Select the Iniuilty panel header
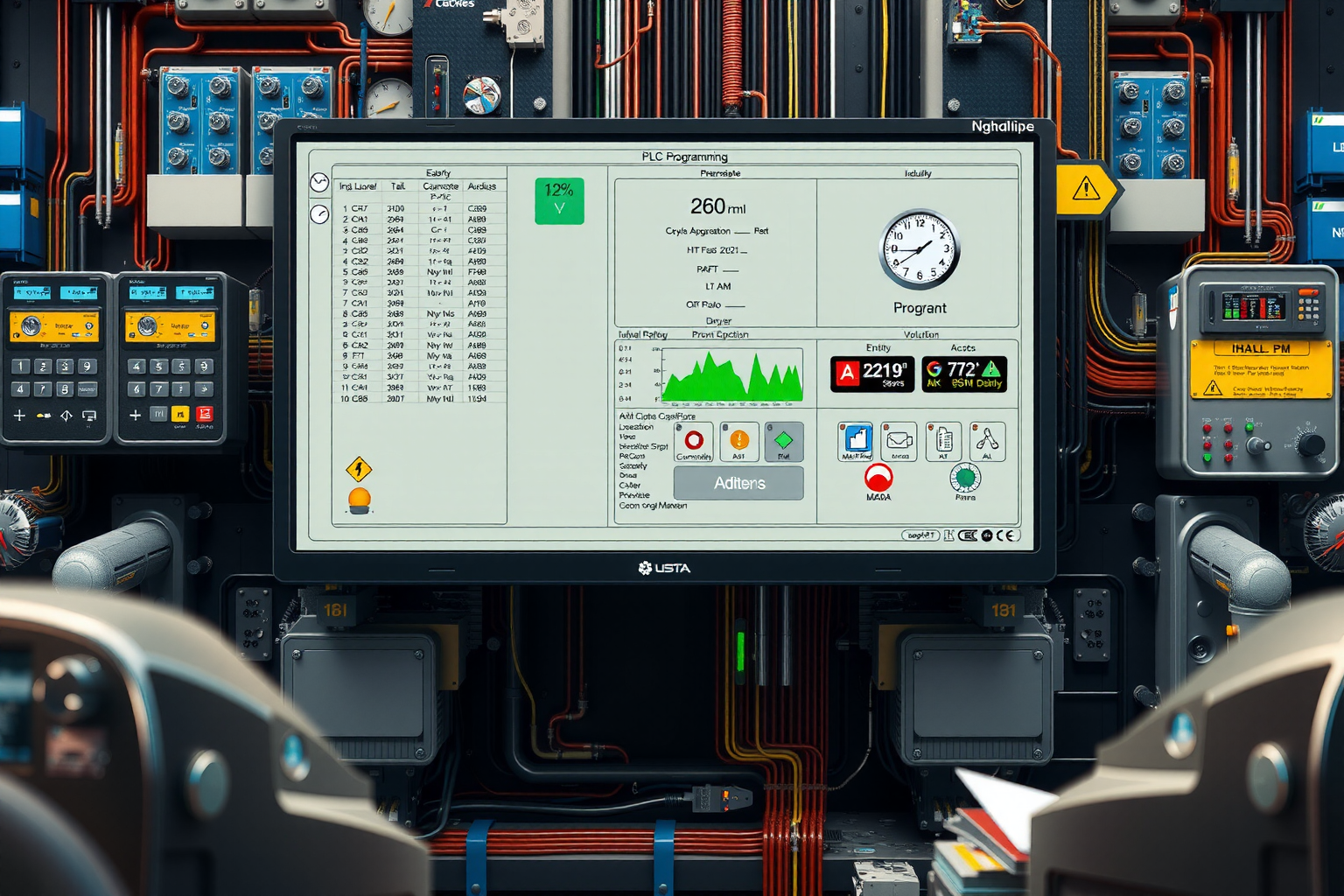The height and width of the screenshot is (896, 1344). tap(918, 173)
